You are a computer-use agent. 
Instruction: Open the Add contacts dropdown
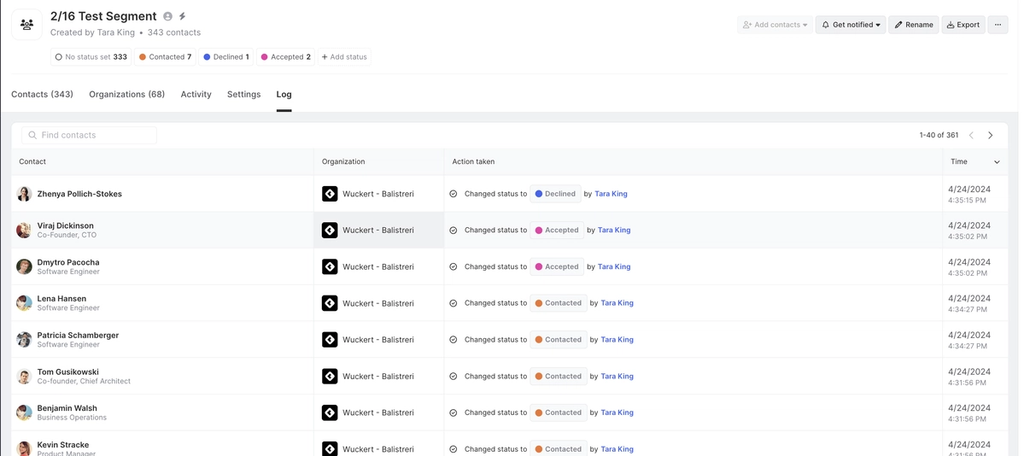coord(775,25)
